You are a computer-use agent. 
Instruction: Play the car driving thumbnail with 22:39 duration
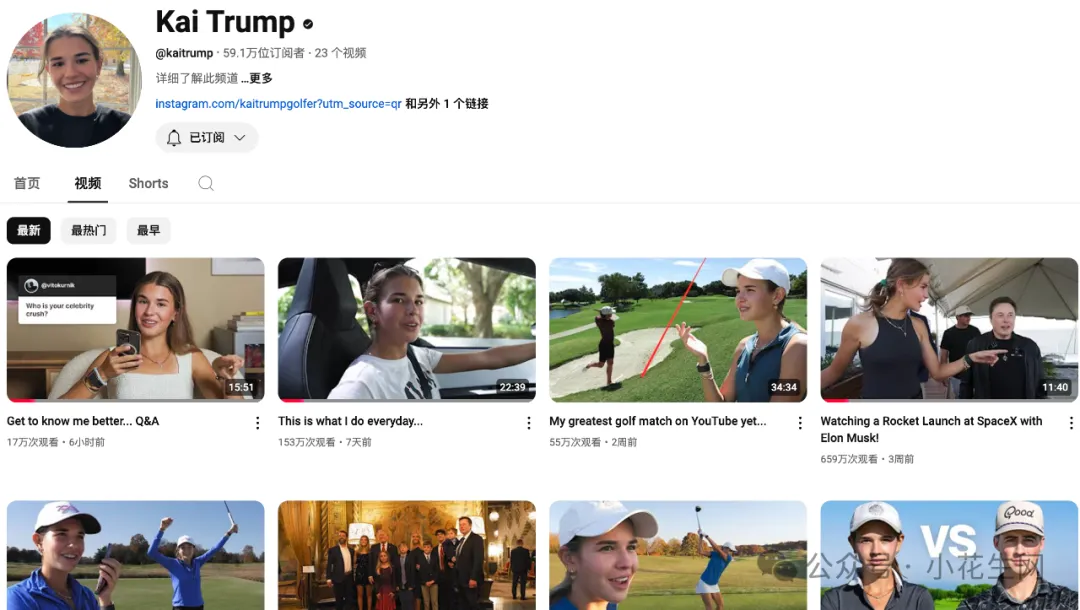(407, 330)
